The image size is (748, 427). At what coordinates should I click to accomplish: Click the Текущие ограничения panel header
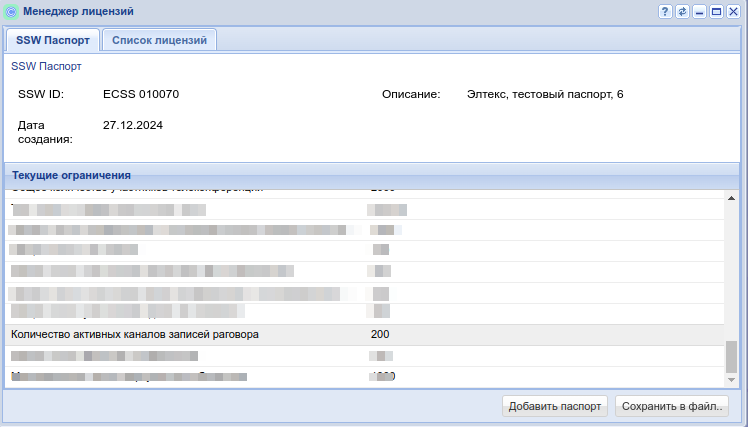[x=372, y=176]
